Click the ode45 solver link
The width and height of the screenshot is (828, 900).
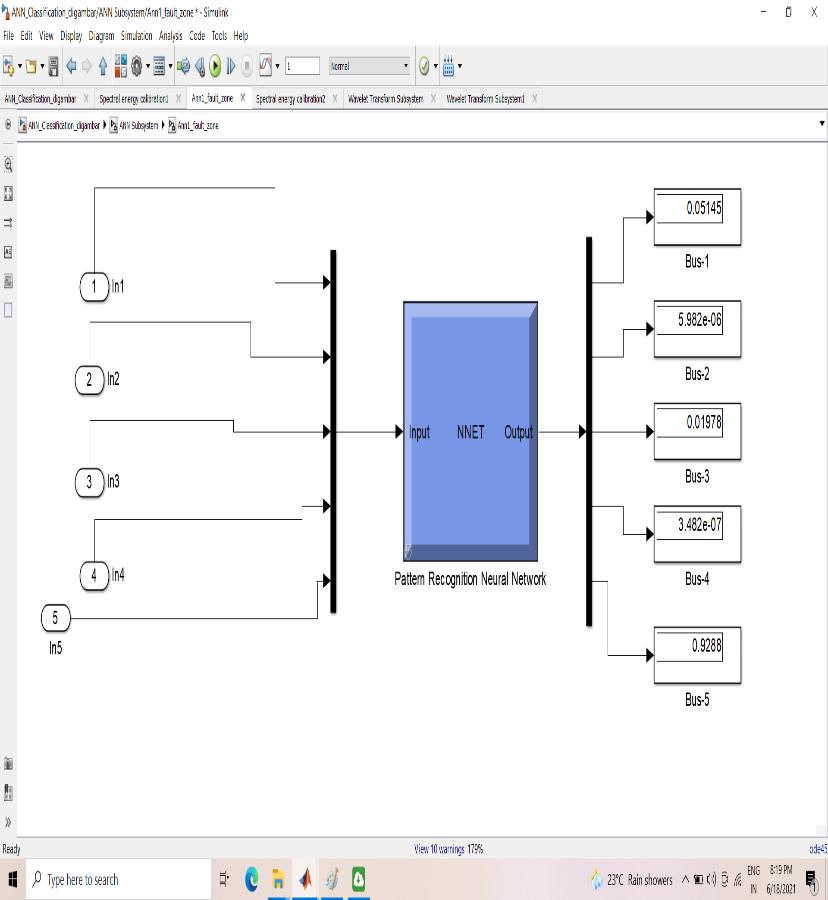818,849
